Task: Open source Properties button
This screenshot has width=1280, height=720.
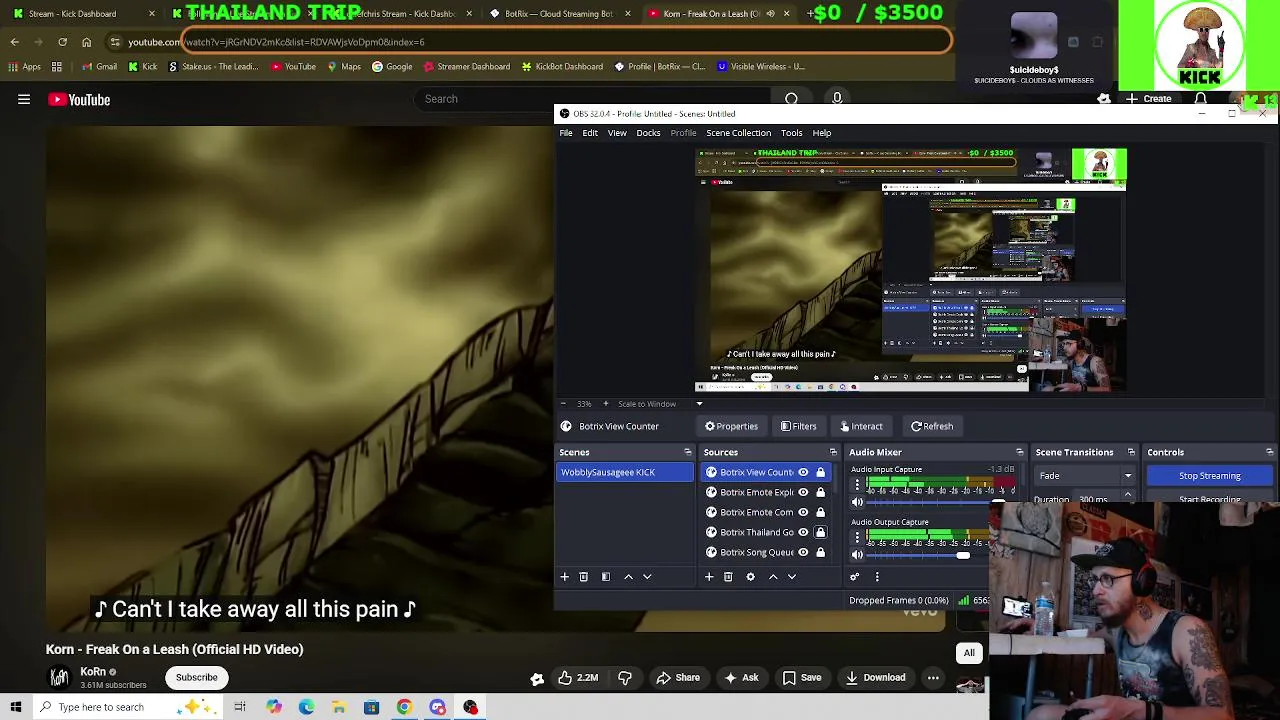Action: [731, 426]
